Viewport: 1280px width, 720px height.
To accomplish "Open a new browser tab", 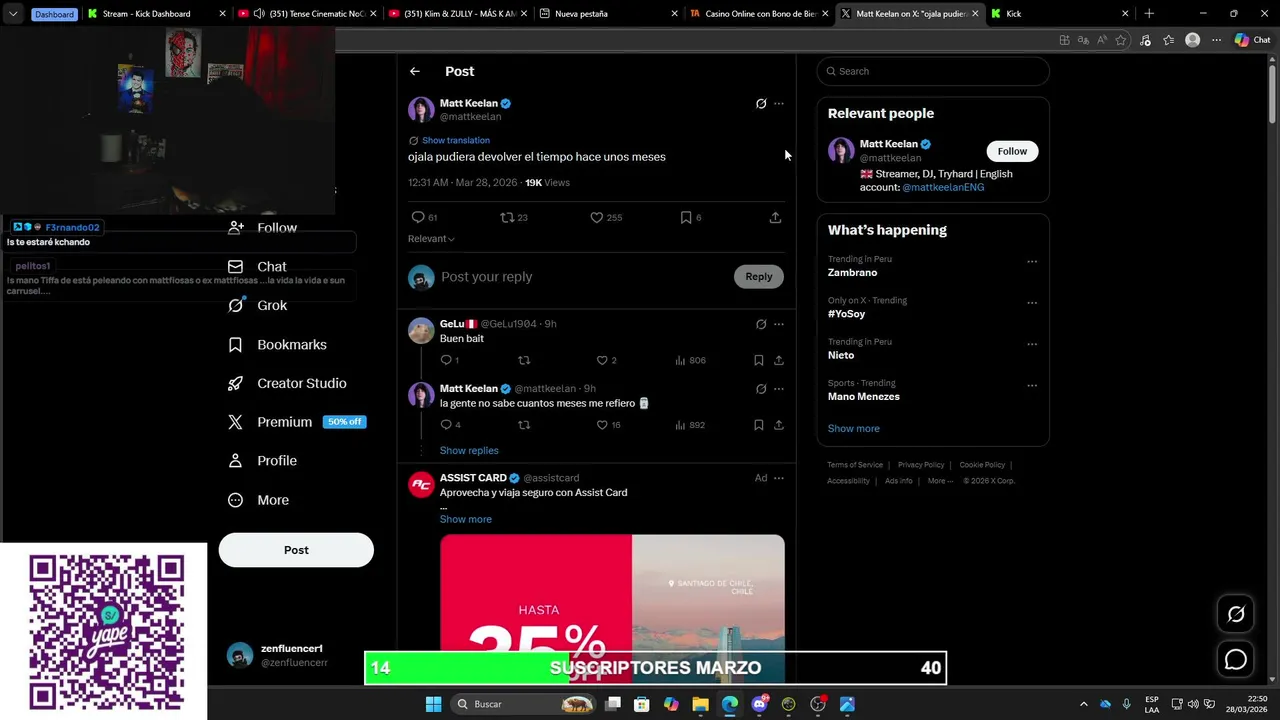I will tap(1149, 14).
